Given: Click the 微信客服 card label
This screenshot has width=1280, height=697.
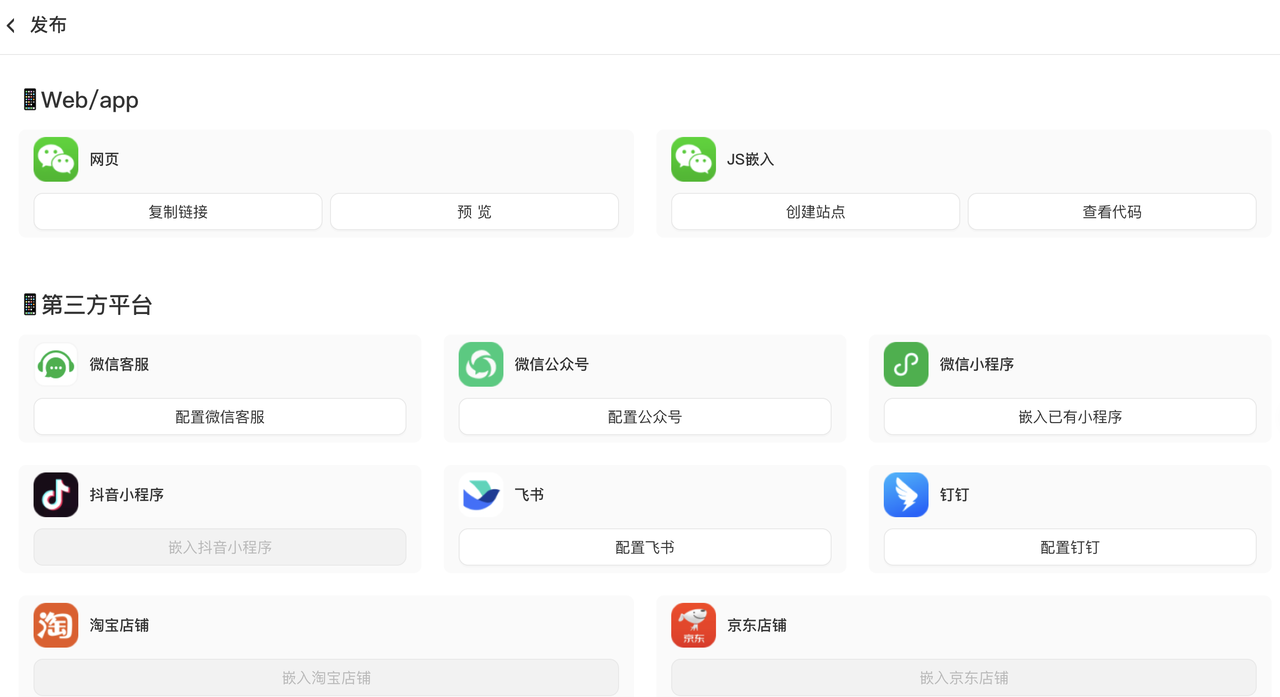Looking at the screenshot, I should click(119, 365).
